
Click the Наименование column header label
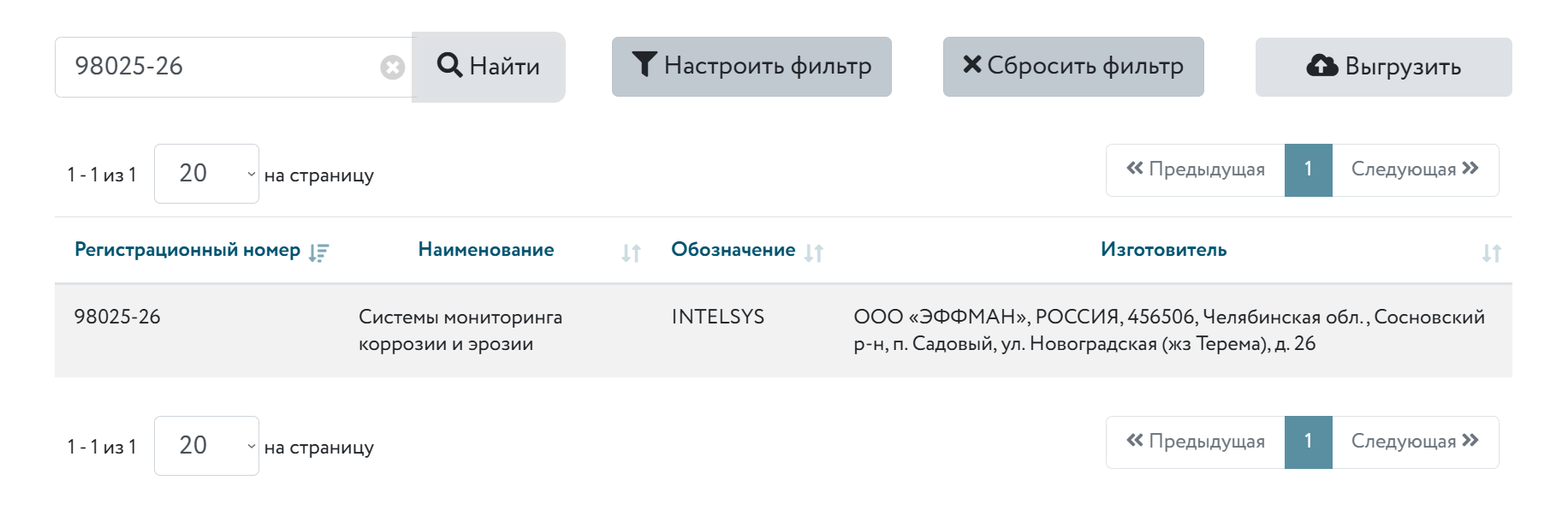[x=485, y=250]
